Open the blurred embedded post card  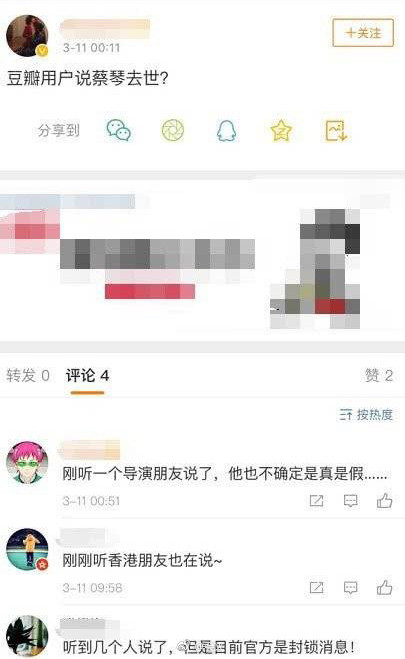(x=202, y=261)
